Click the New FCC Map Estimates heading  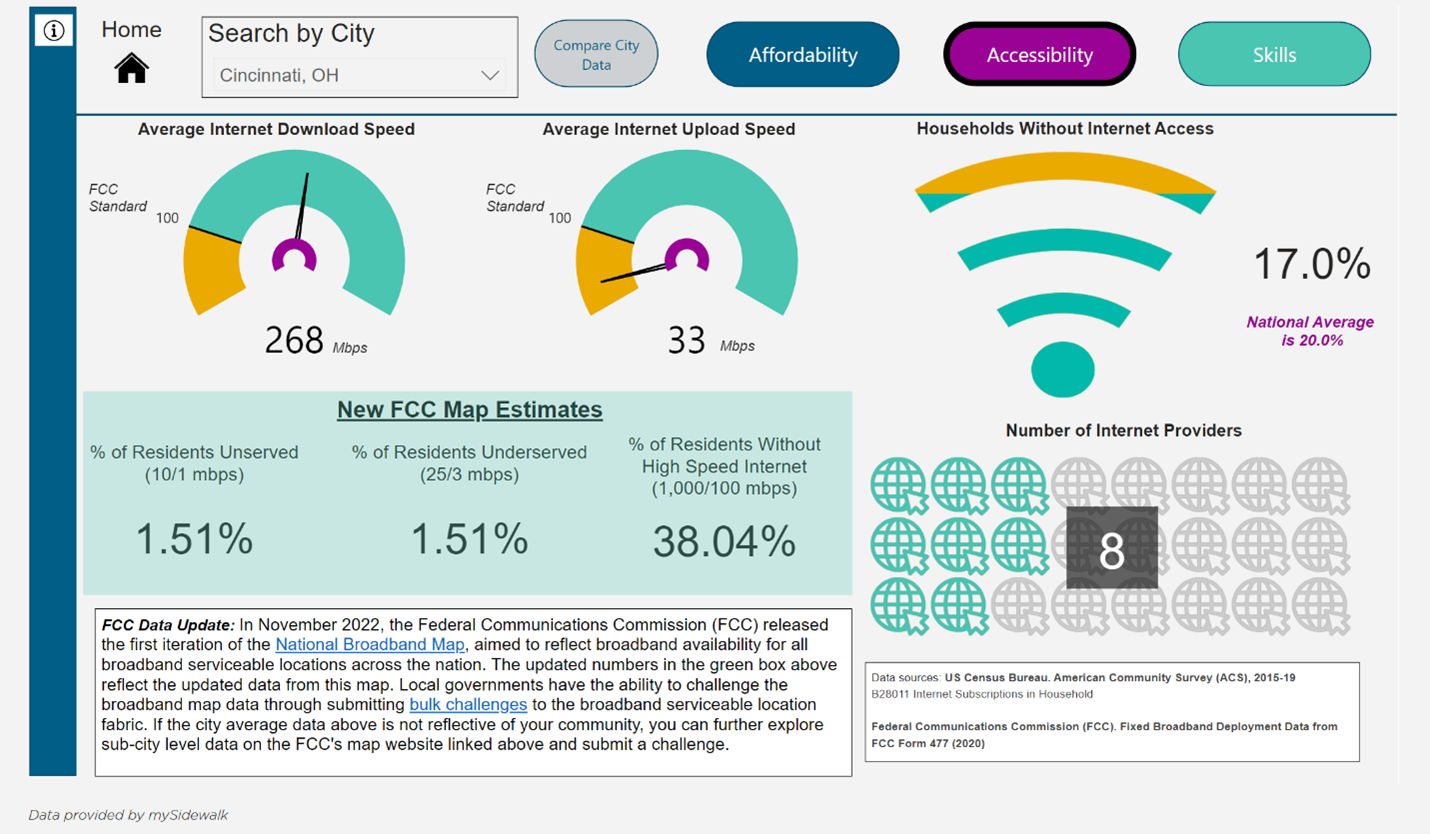tap(468, 409)
